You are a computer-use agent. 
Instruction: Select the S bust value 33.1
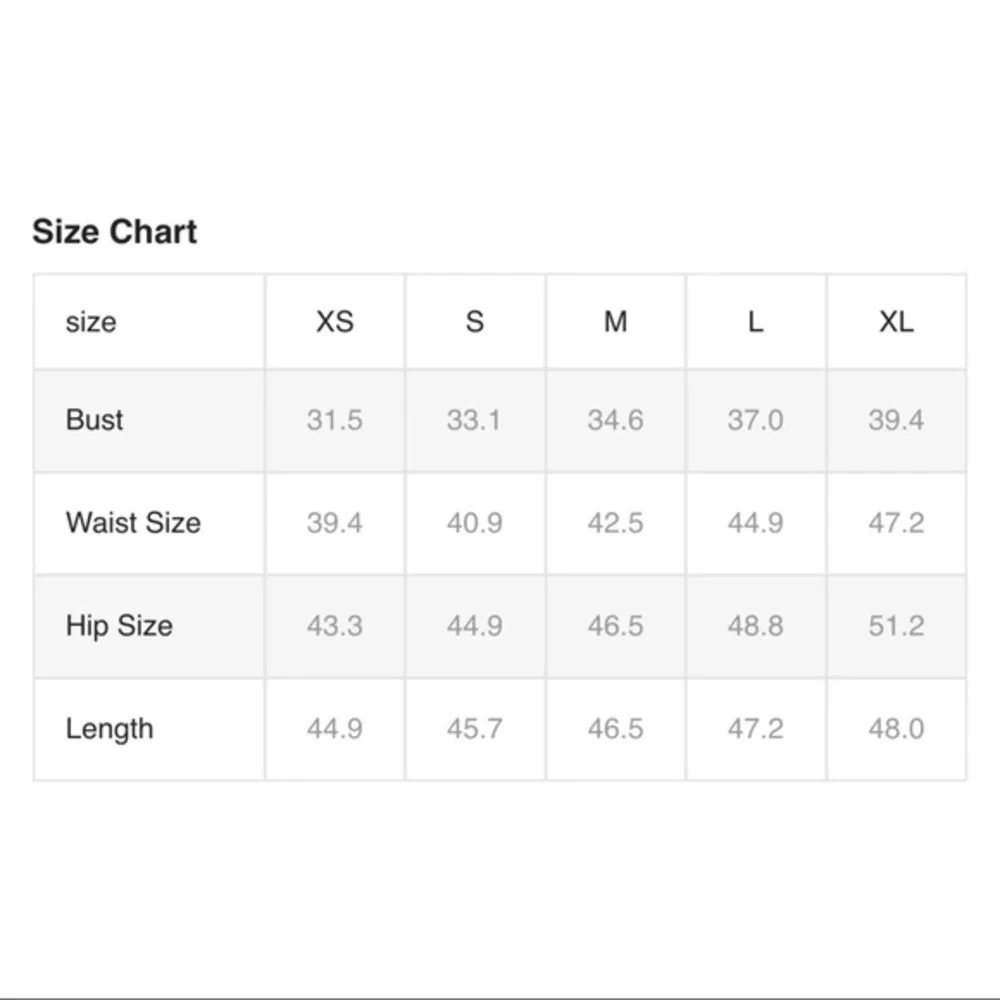(475, 420)
